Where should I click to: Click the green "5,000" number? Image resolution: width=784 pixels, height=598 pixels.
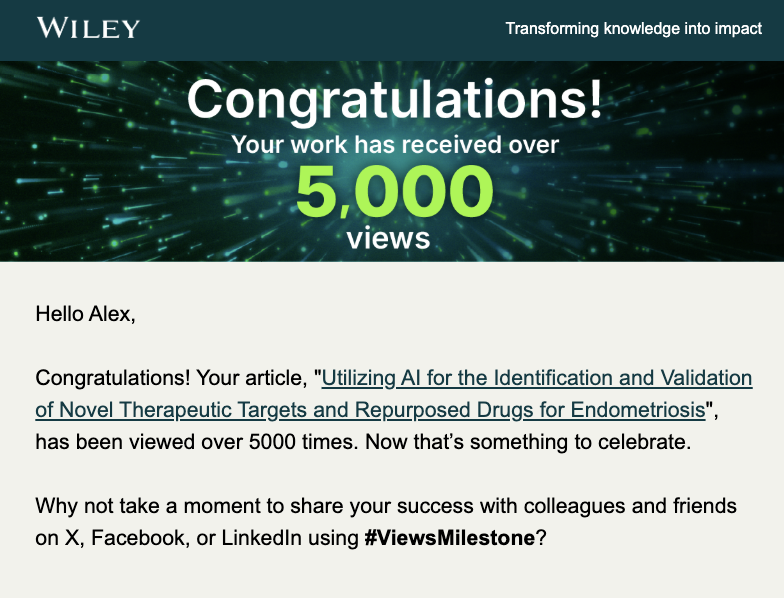coord(394,192)
